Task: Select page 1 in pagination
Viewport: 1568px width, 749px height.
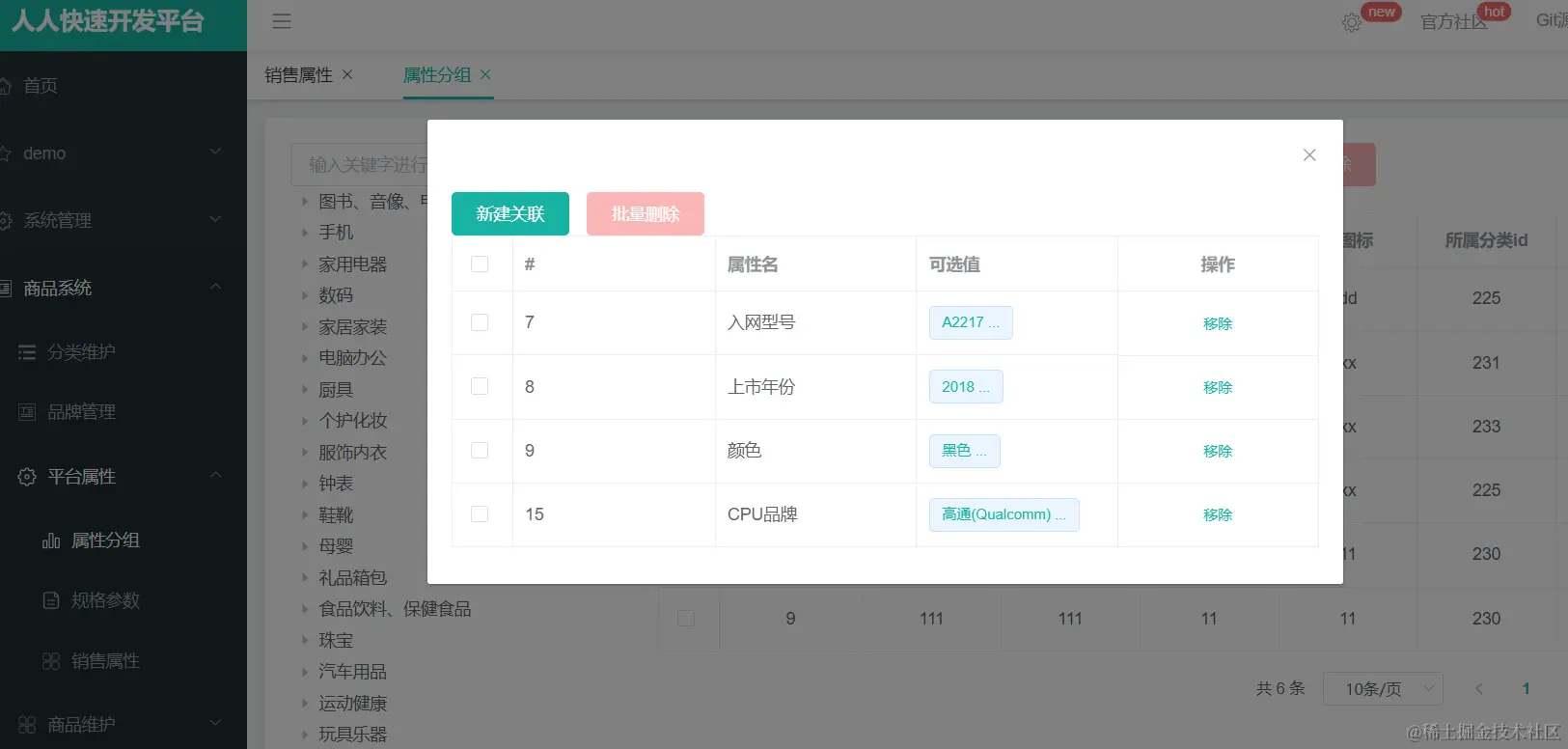Action: pyautogui.click(x=1526, y=689)
